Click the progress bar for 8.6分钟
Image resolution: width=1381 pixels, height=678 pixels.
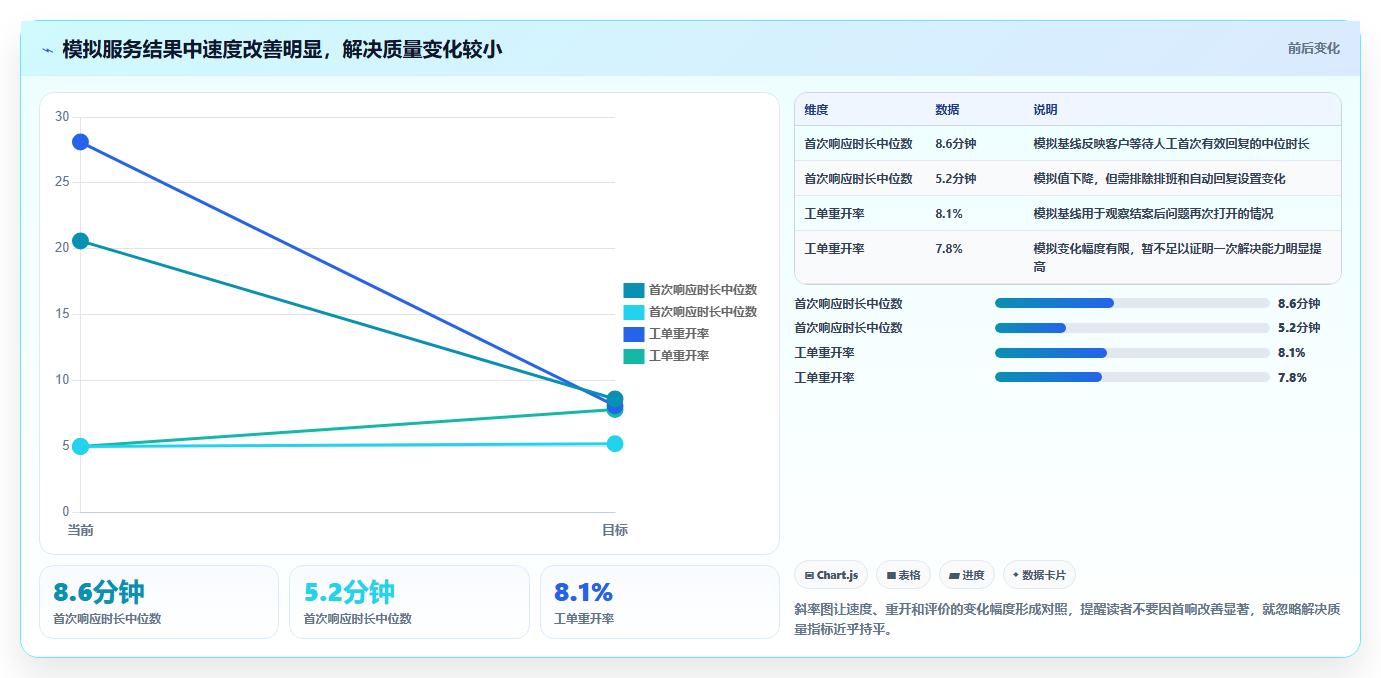[1132, 303]
